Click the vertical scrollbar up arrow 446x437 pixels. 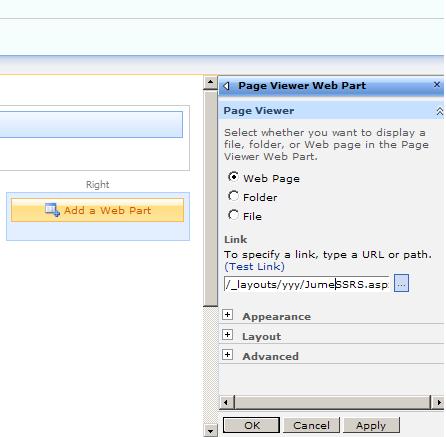210,82
